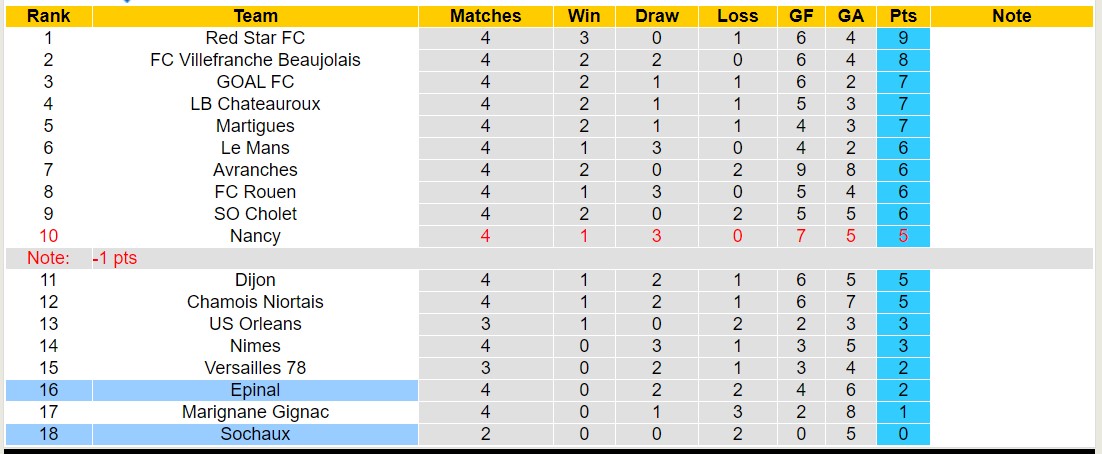Click the highlighted Sochaux team name
The image size is (1102, 454).
point(255,434)
